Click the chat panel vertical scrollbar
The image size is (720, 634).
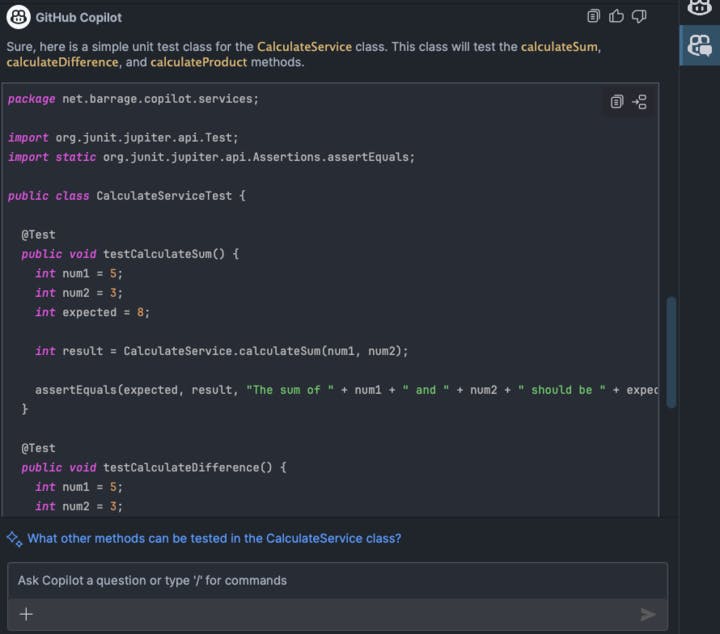(x=671, y=352)
